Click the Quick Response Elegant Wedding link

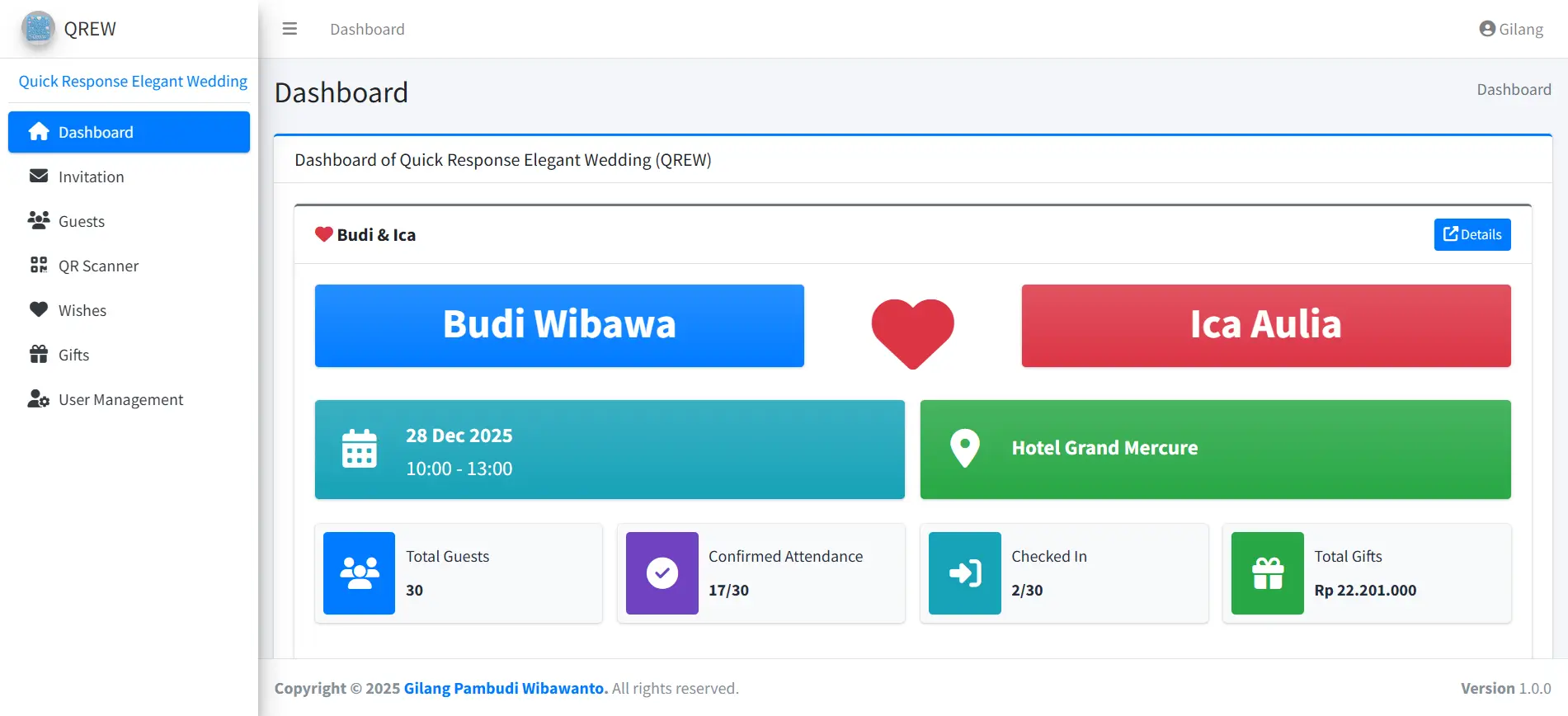(133, 81)
